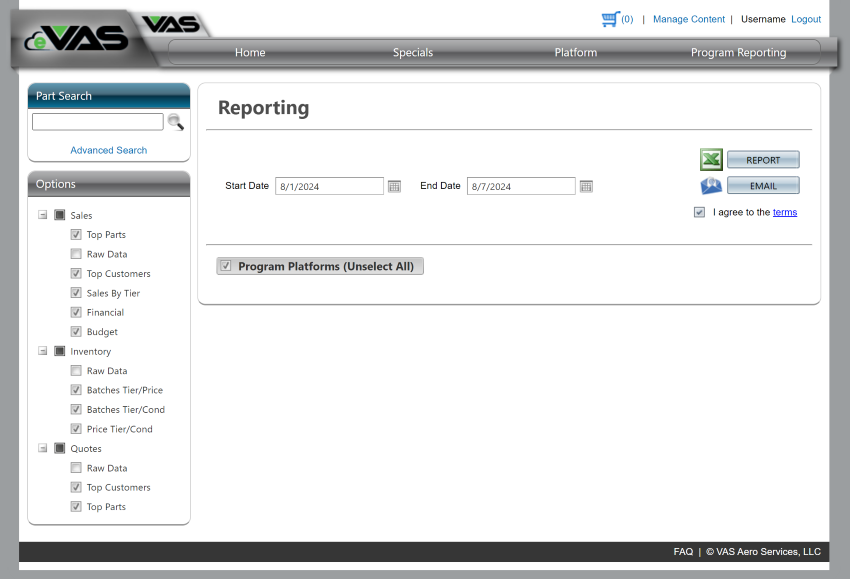Collapse the Inventory tree node
This screenshot has height=579, width=850.
point(42,351)
